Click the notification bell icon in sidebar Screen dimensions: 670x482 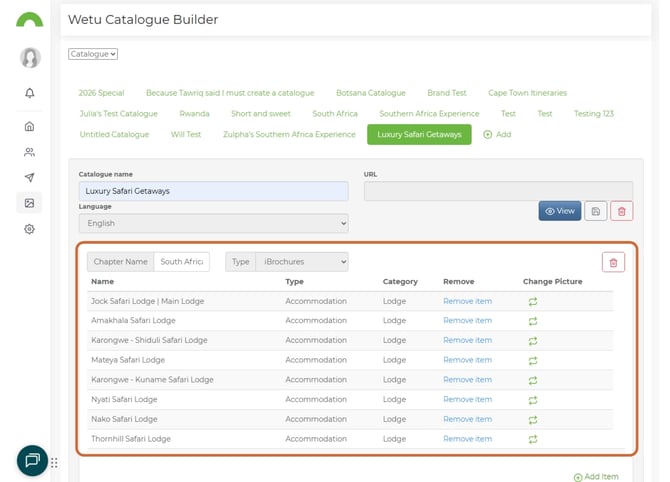point(30,93)
